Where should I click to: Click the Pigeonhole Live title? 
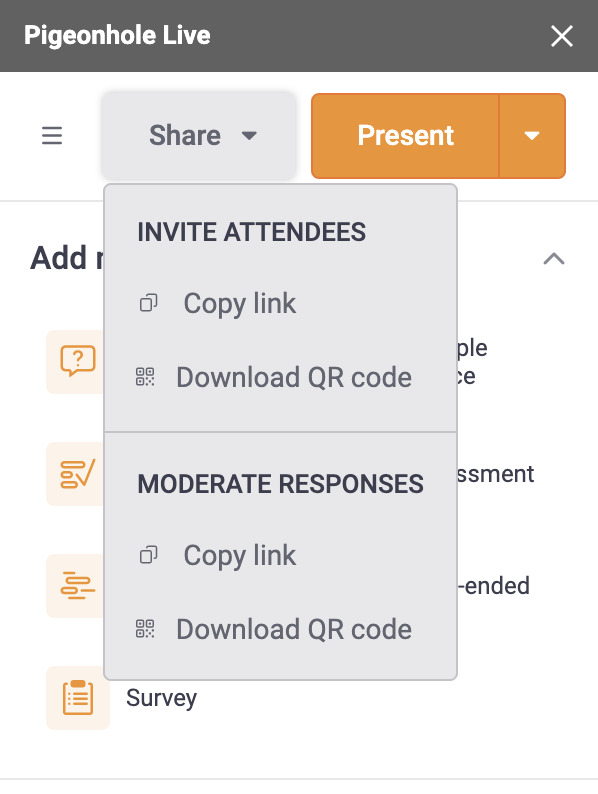click(117, 35)
